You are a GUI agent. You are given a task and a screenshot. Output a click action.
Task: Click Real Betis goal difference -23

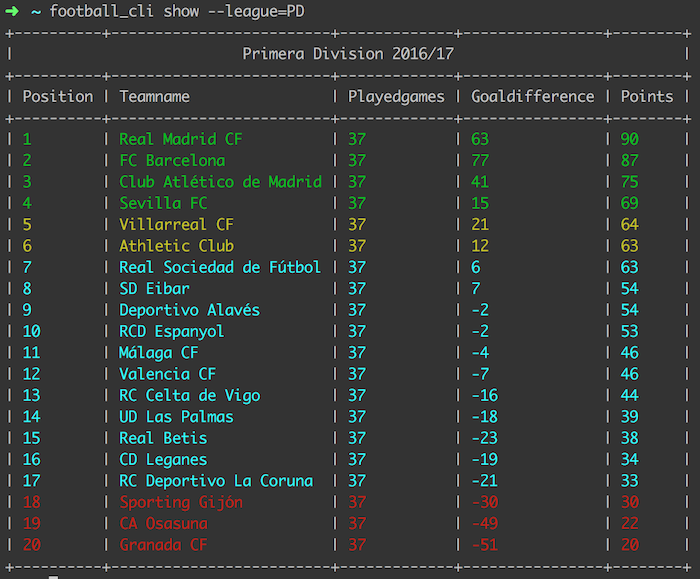pos(485,438)
